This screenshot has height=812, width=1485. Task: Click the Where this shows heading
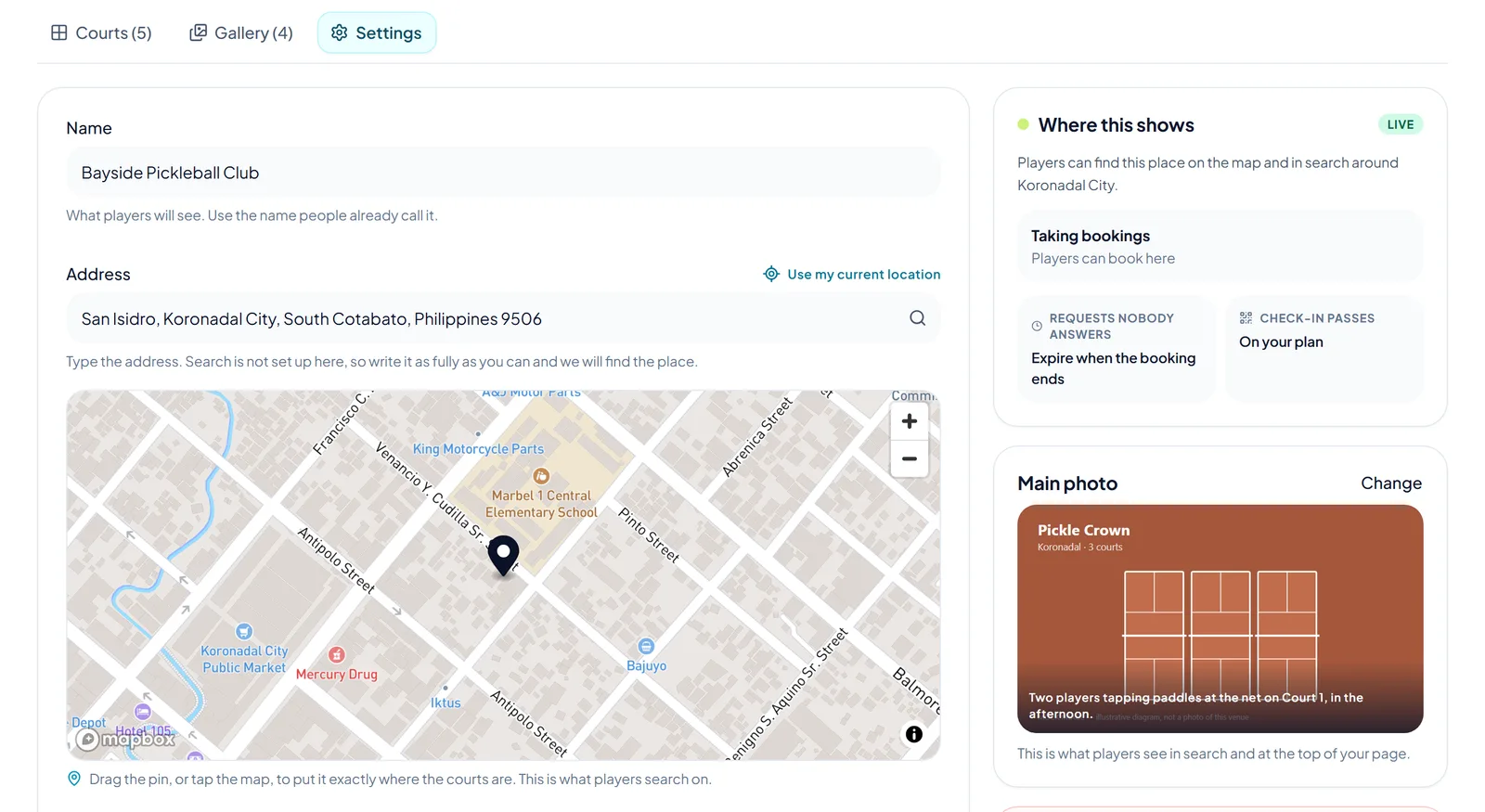click(1116, 125)
